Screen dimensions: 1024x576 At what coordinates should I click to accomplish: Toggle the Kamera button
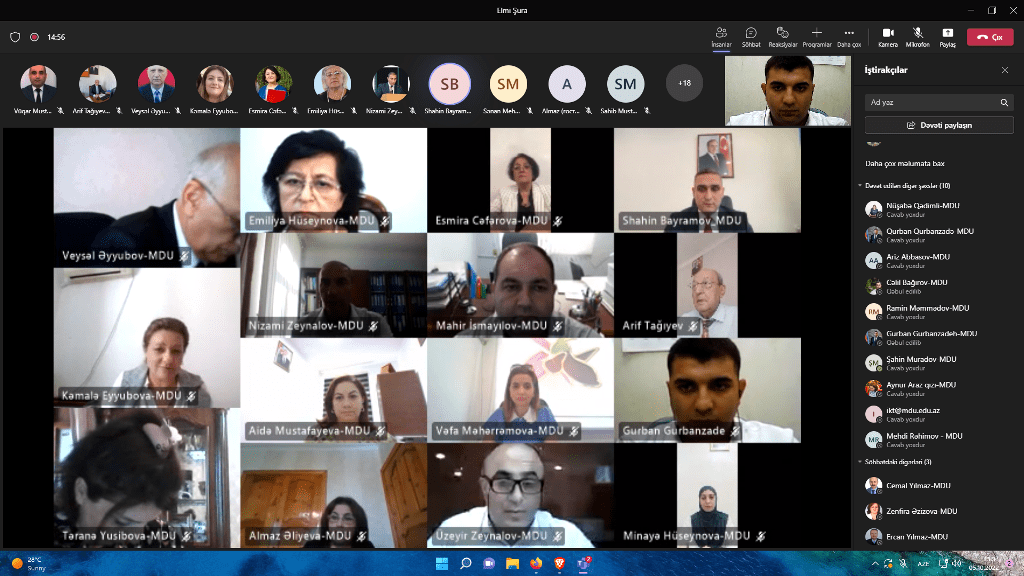click(x=887, y=35)
